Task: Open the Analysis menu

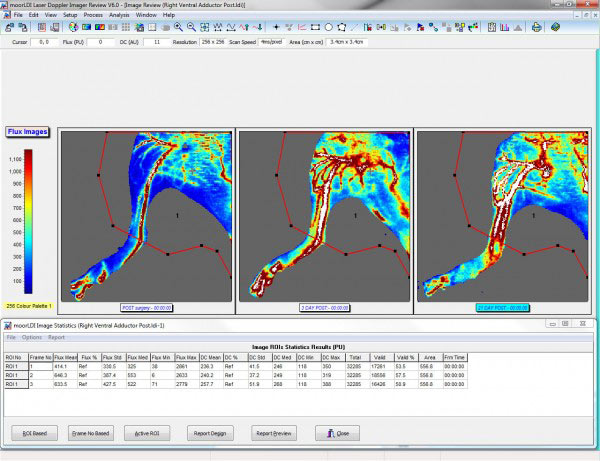Action: 118,16
